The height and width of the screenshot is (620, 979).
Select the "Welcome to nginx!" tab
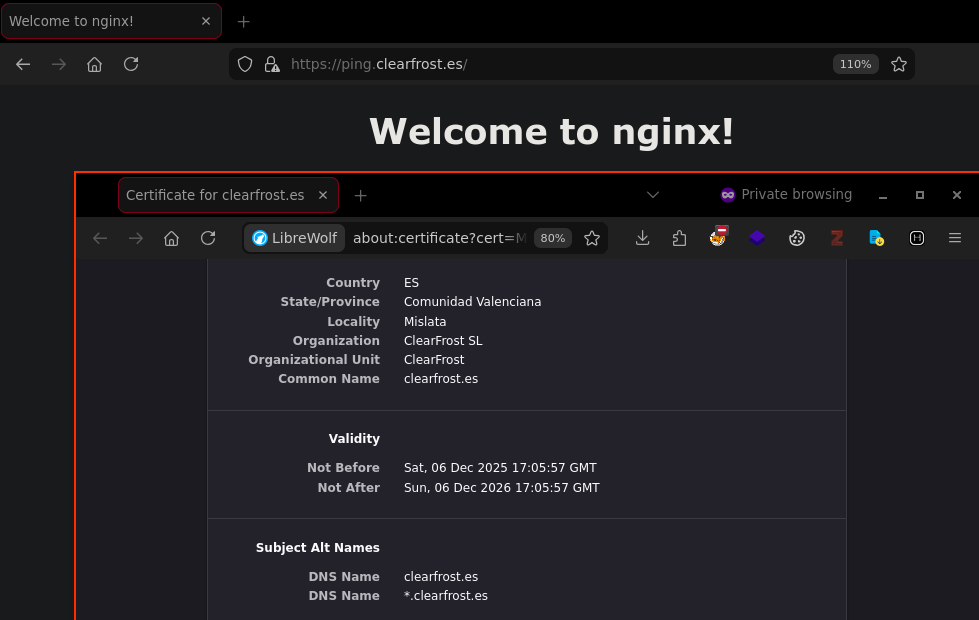pos(100,21)
